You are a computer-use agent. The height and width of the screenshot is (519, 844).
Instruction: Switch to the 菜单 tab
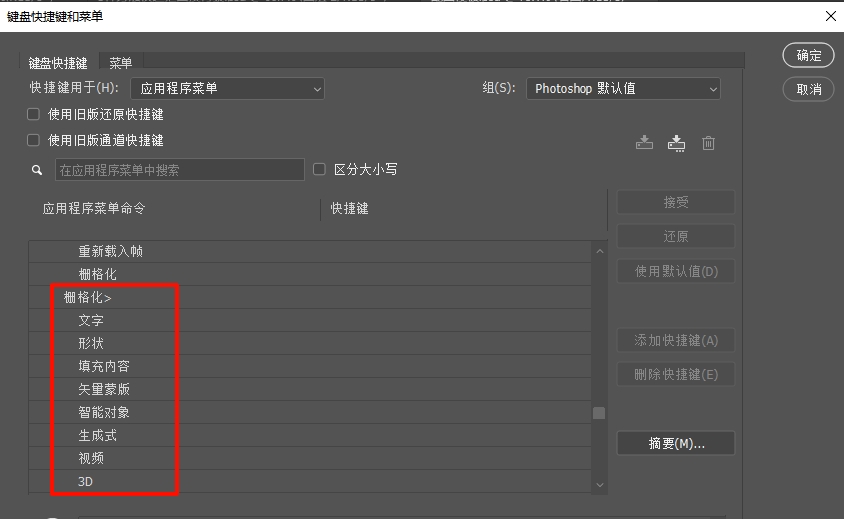tap(120, 62)
